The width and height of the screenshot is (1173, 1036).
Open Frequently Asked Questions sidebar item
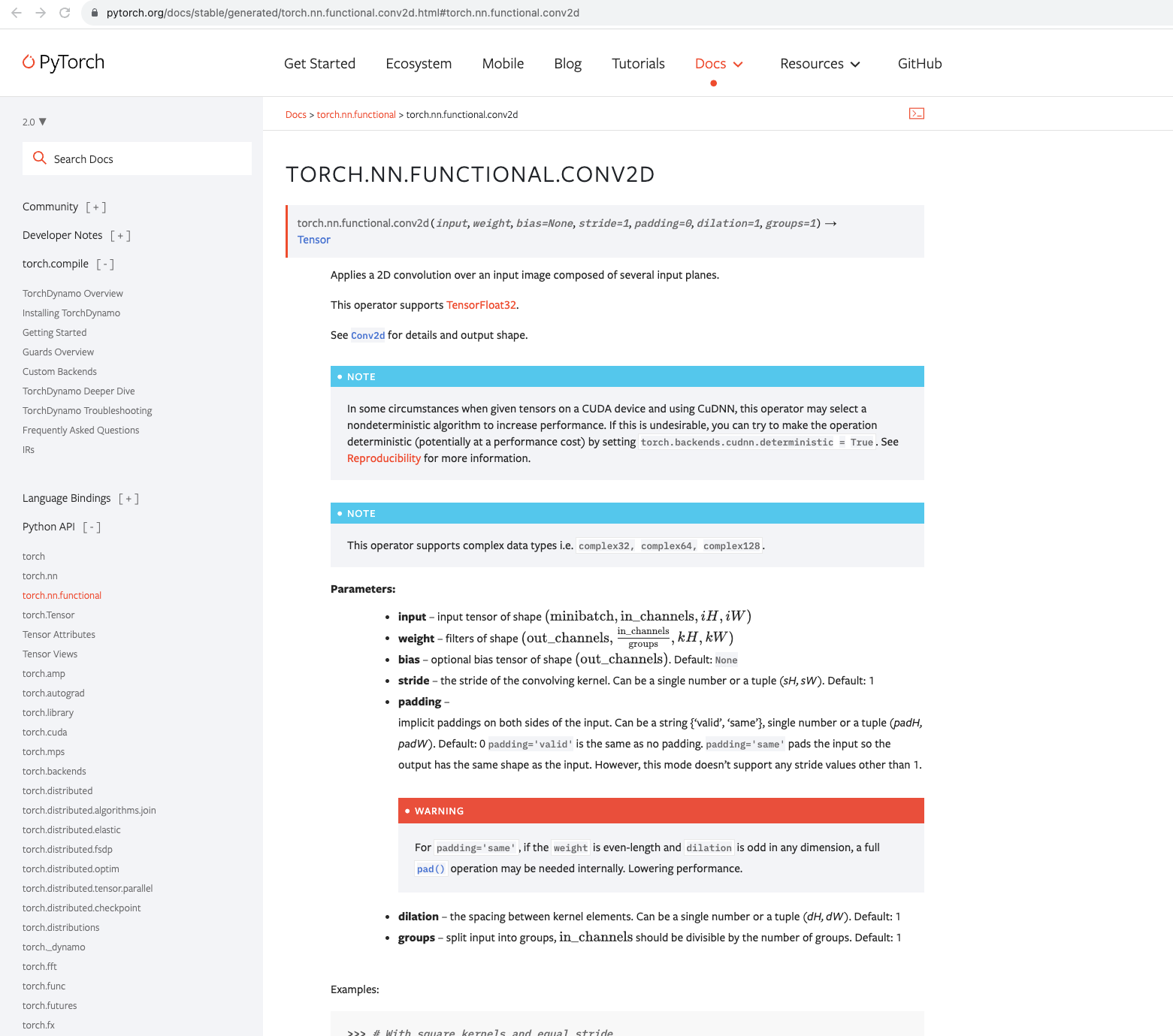pos(81,430)
